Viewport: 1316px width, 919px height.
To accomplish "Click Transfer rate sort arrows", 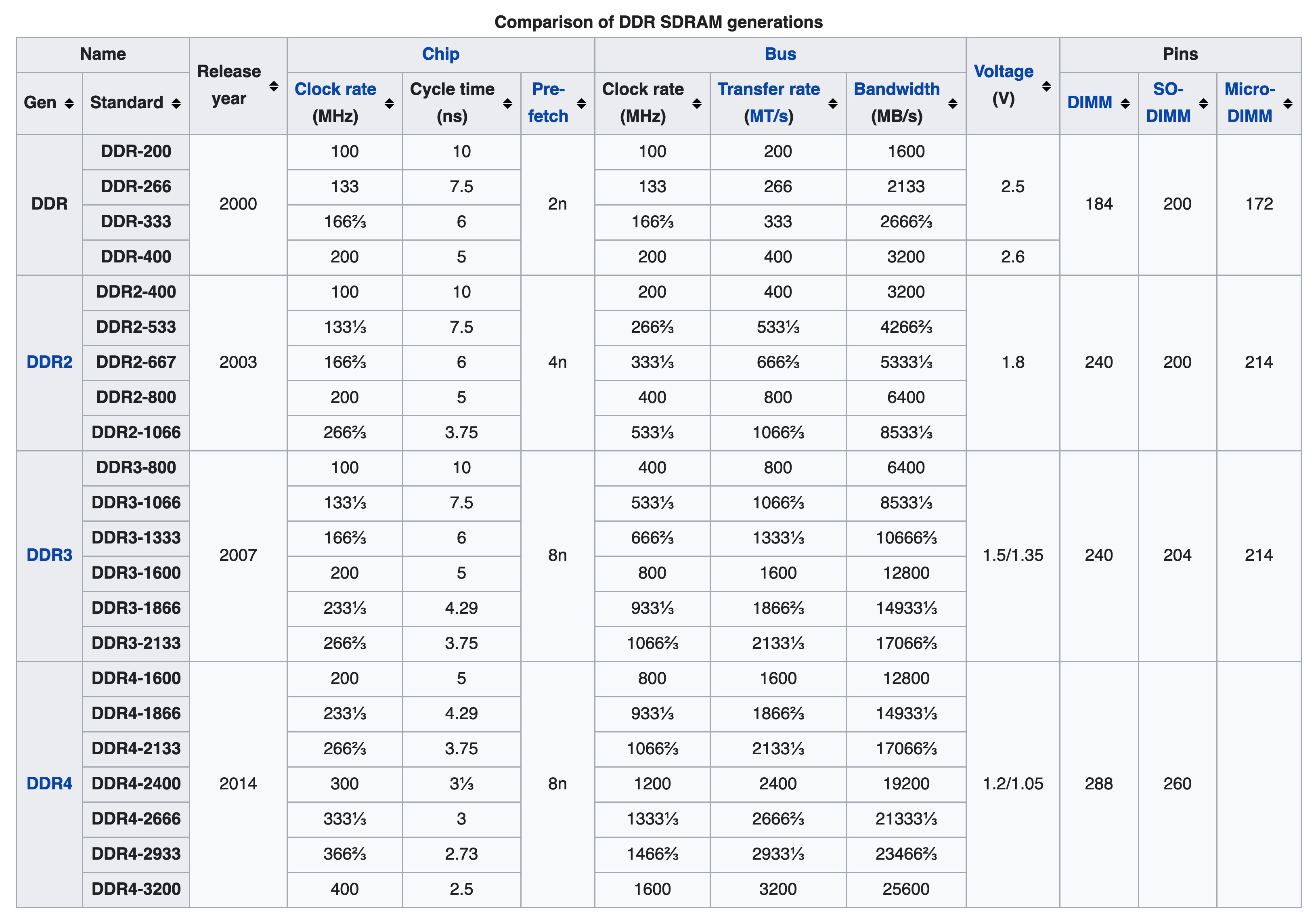I will pos(833,103).
